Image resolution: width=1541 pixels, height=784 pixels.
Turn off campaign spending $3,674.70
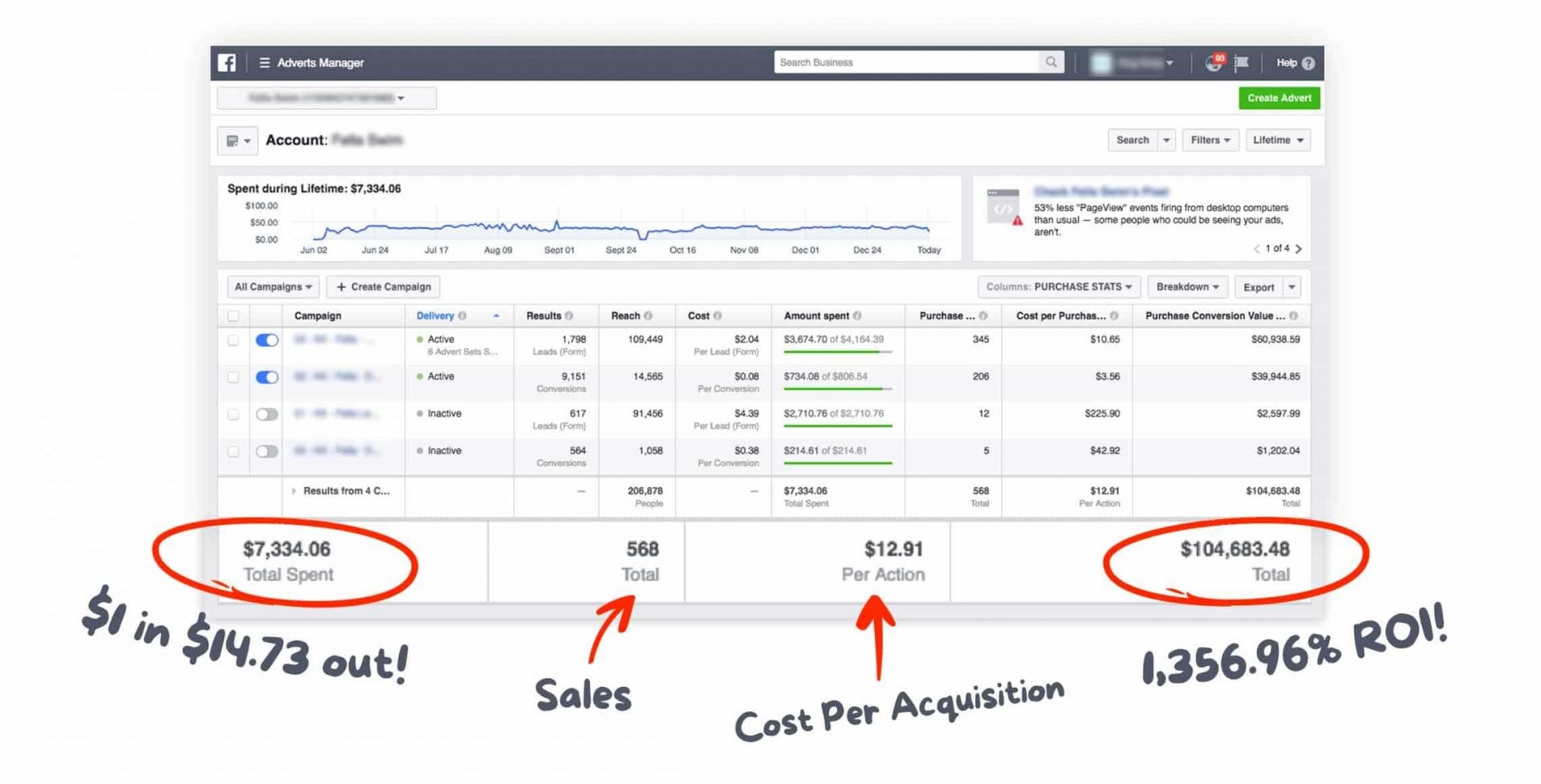(x=267, y=340)
